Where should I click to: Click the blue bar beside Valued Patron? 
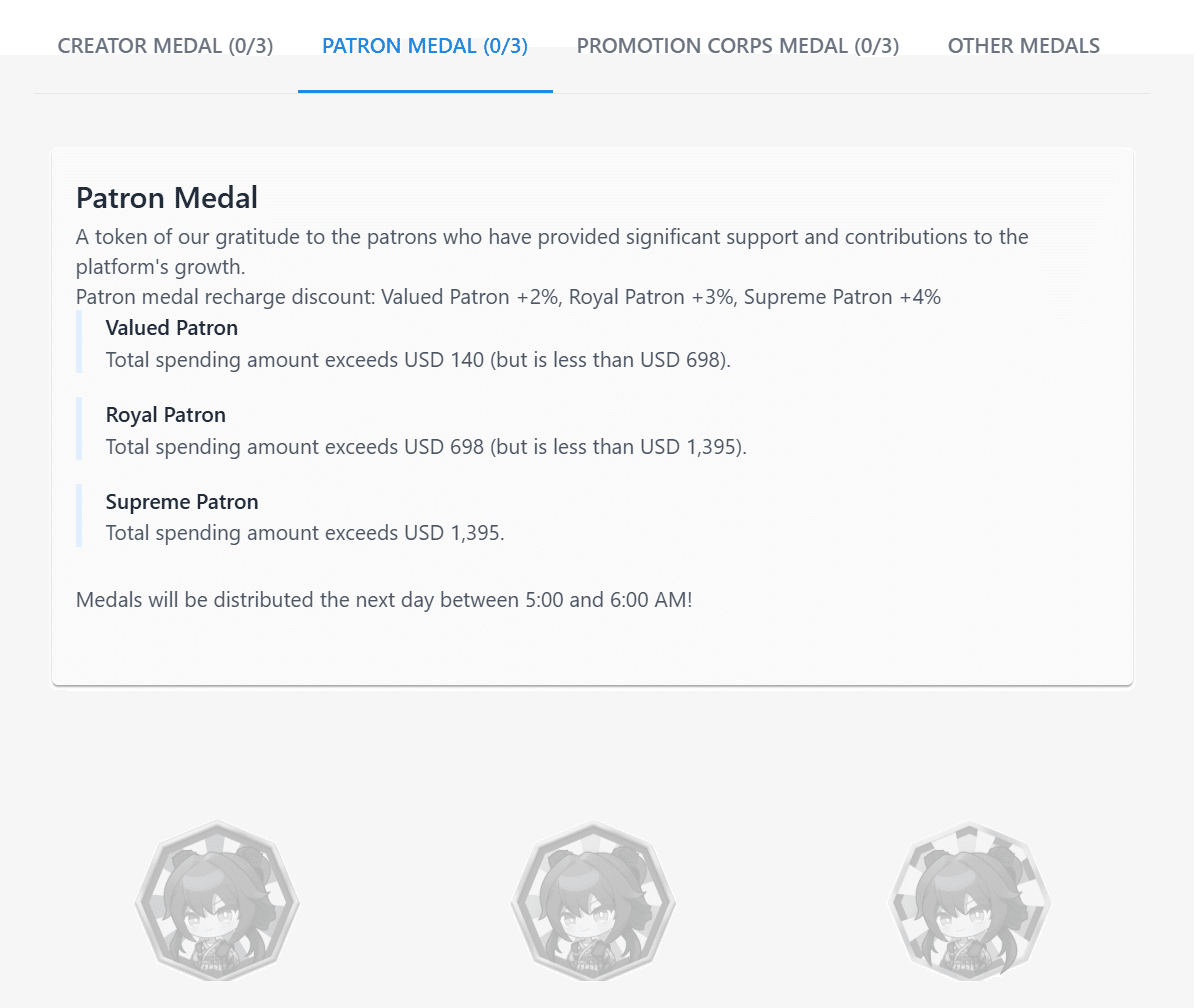tap(79, 342)
